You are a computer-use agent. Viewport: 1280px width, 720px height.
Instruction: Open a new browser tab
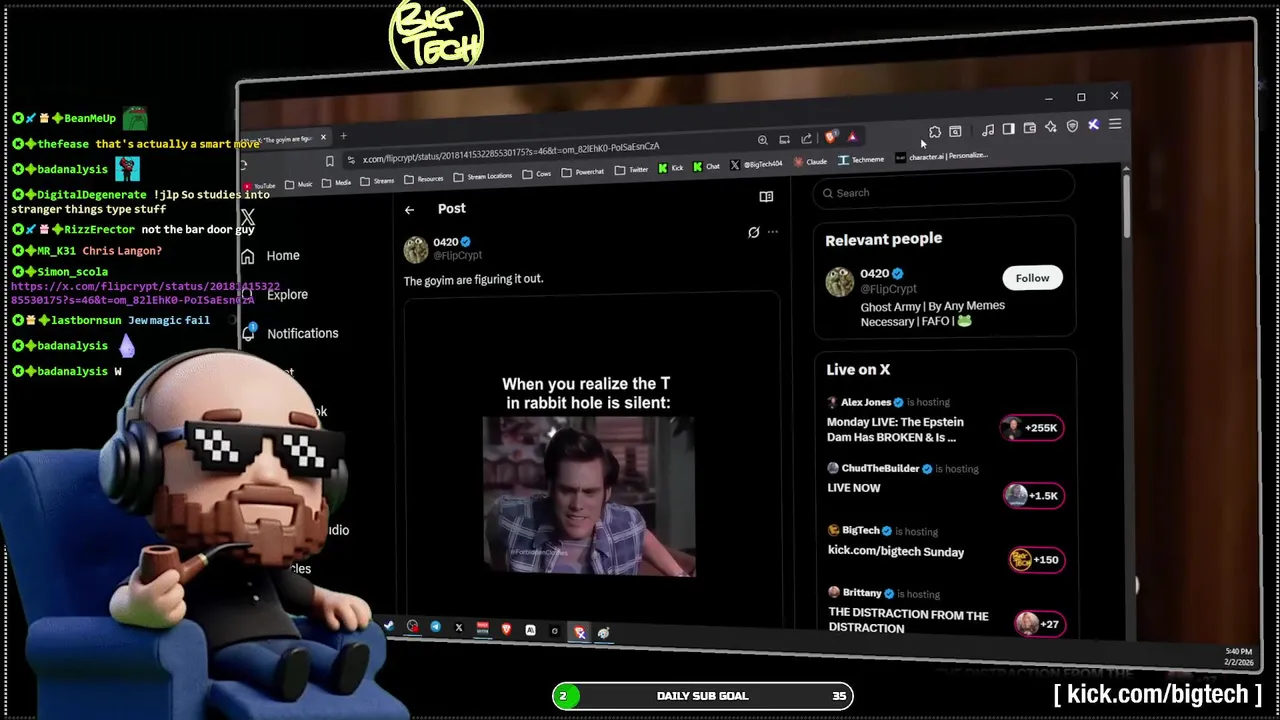(x=343, y=136)
